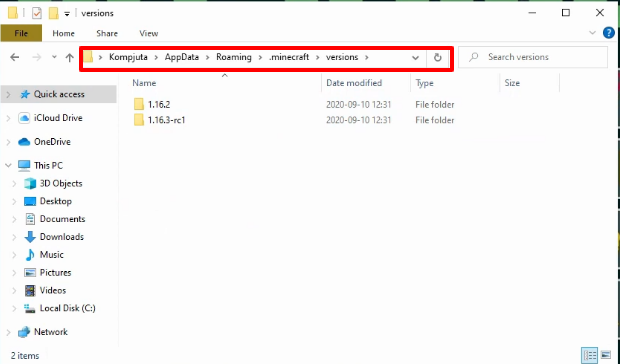Expand the ribbon with the chevron
The height and width of the screenshot is (364, 620).
click(x=592, y=33)
